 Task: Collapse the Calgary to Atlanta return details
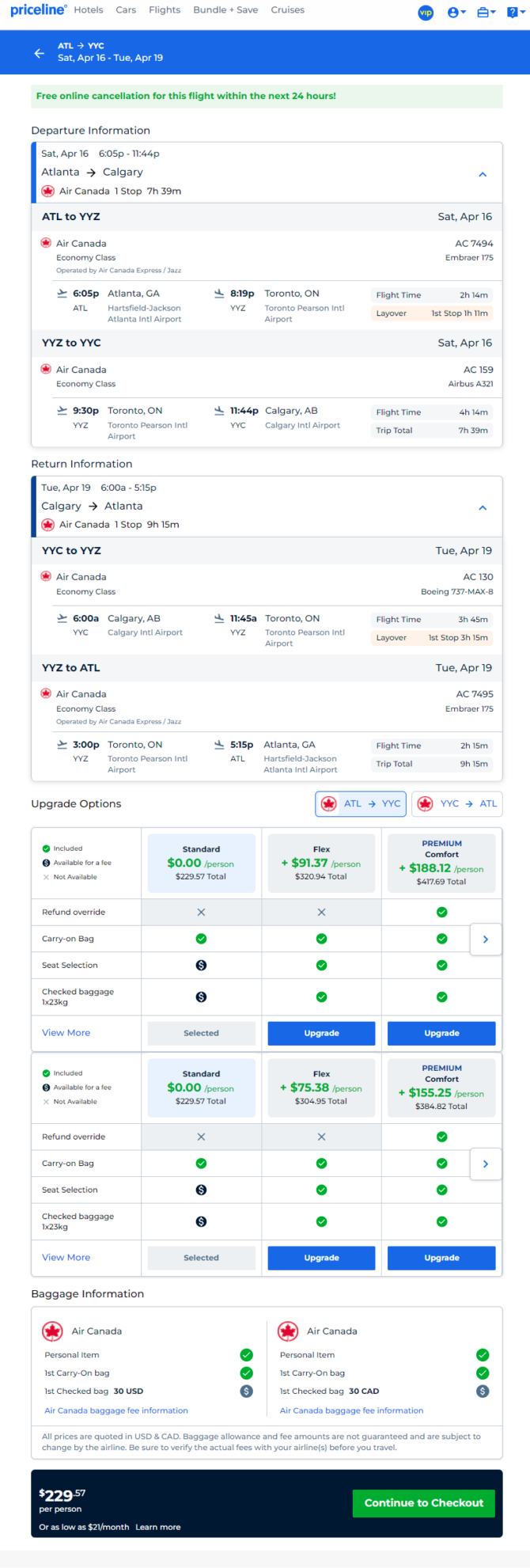[x=483, y=508]
